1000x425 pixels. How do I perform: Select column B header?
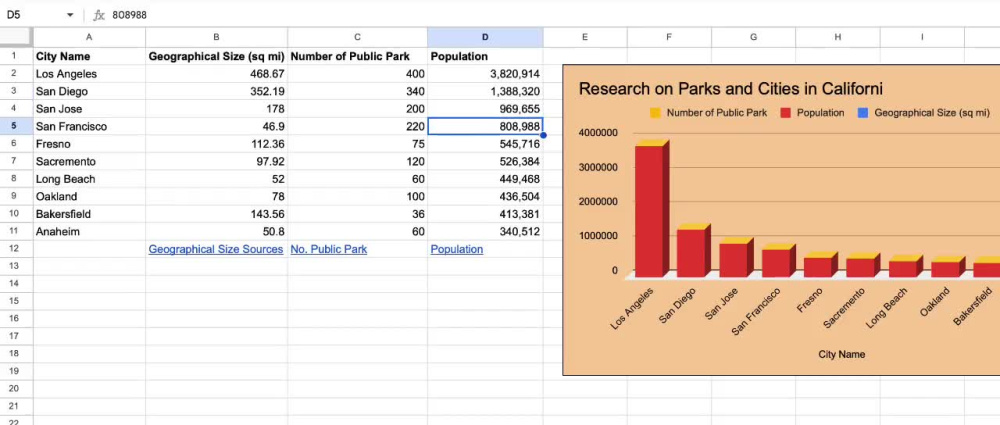click(216, 38)
